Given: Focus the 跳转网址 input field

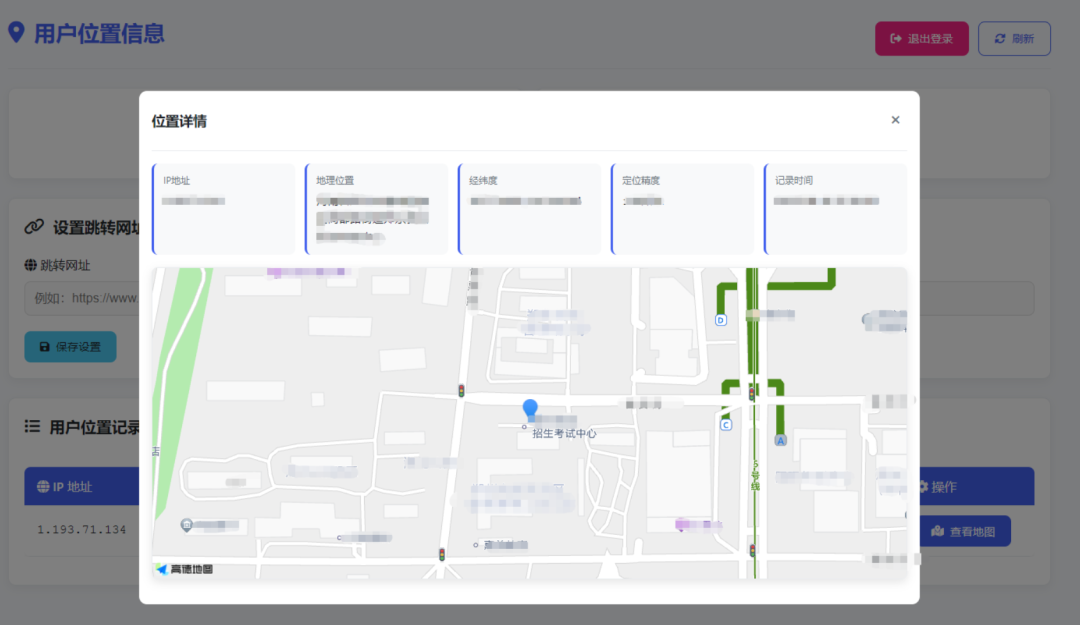Looking at the screenshot, I should coord(80,298).
